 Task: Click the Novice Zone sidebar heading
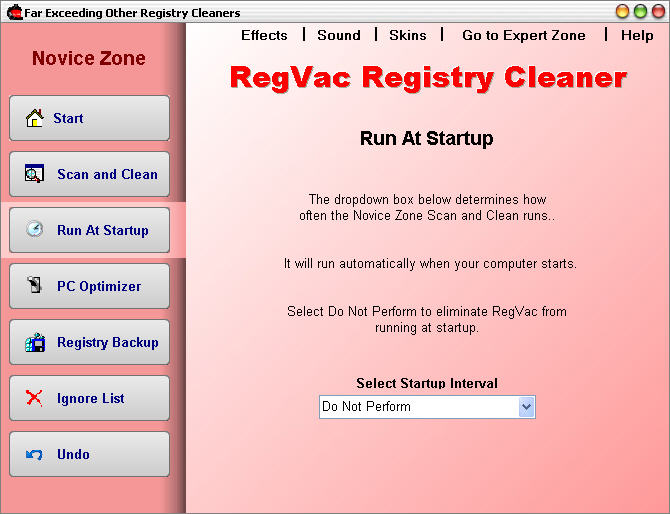89,58
